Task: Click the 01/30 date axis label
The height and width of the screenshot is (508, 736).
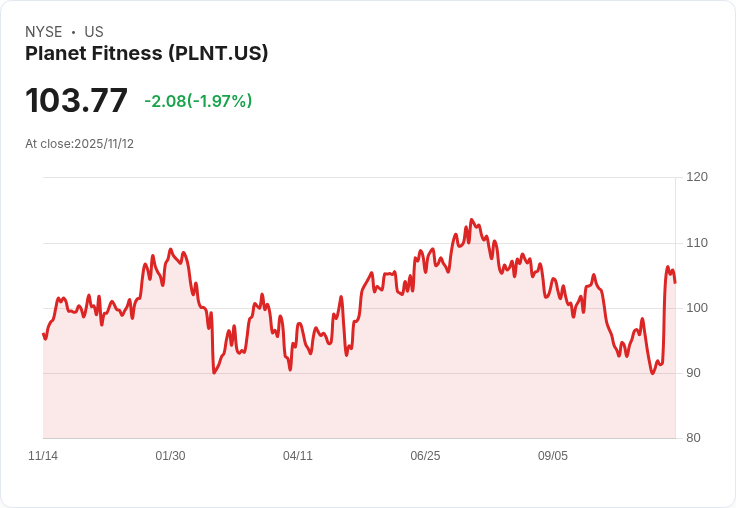Action: coord(170,456)
